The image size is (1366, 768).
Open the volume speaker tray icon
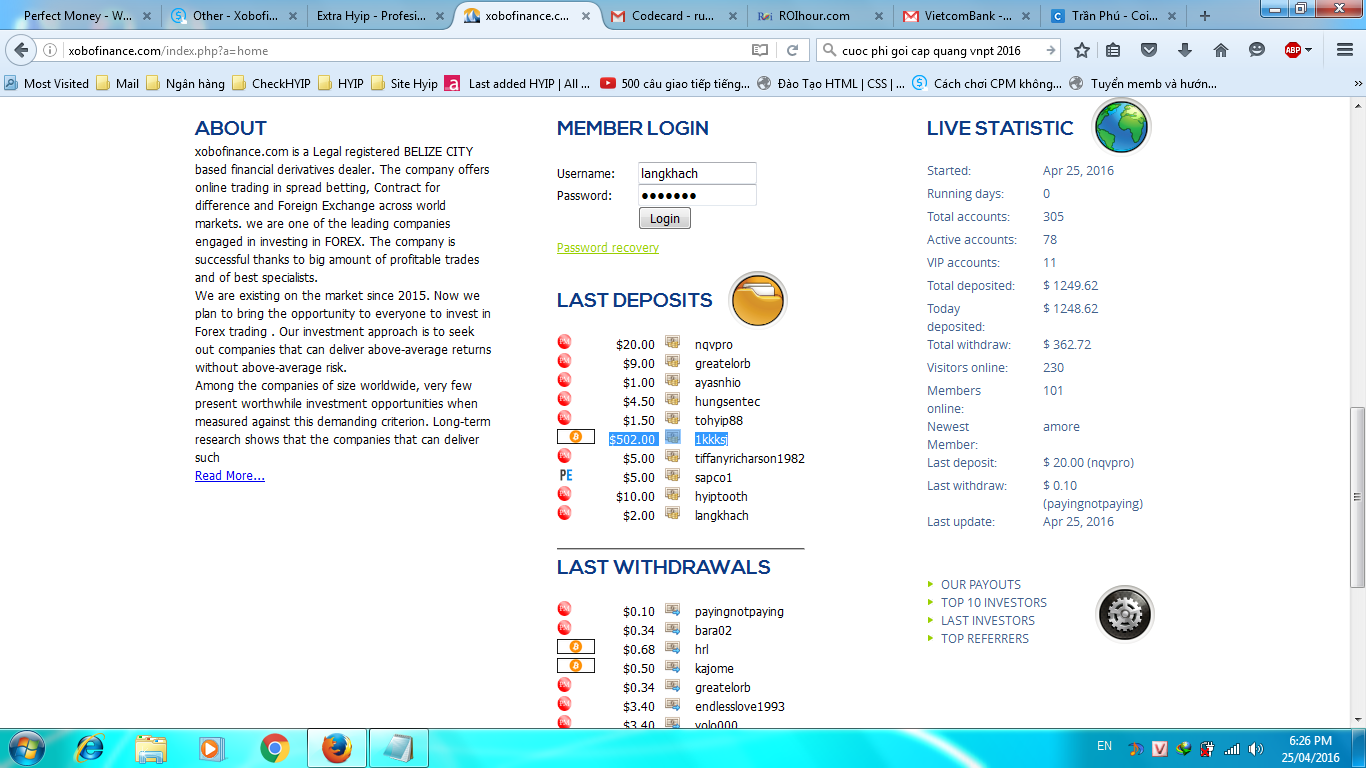(1256, 748)
